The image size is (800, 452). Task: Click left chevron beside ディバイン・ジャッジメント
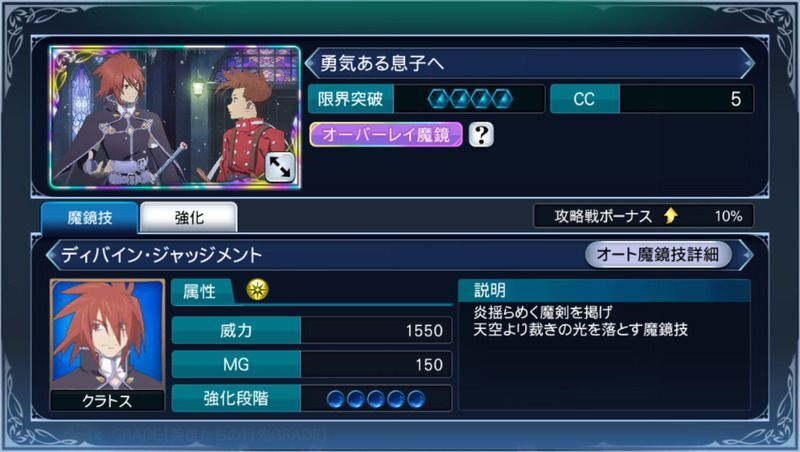[52, 254]
